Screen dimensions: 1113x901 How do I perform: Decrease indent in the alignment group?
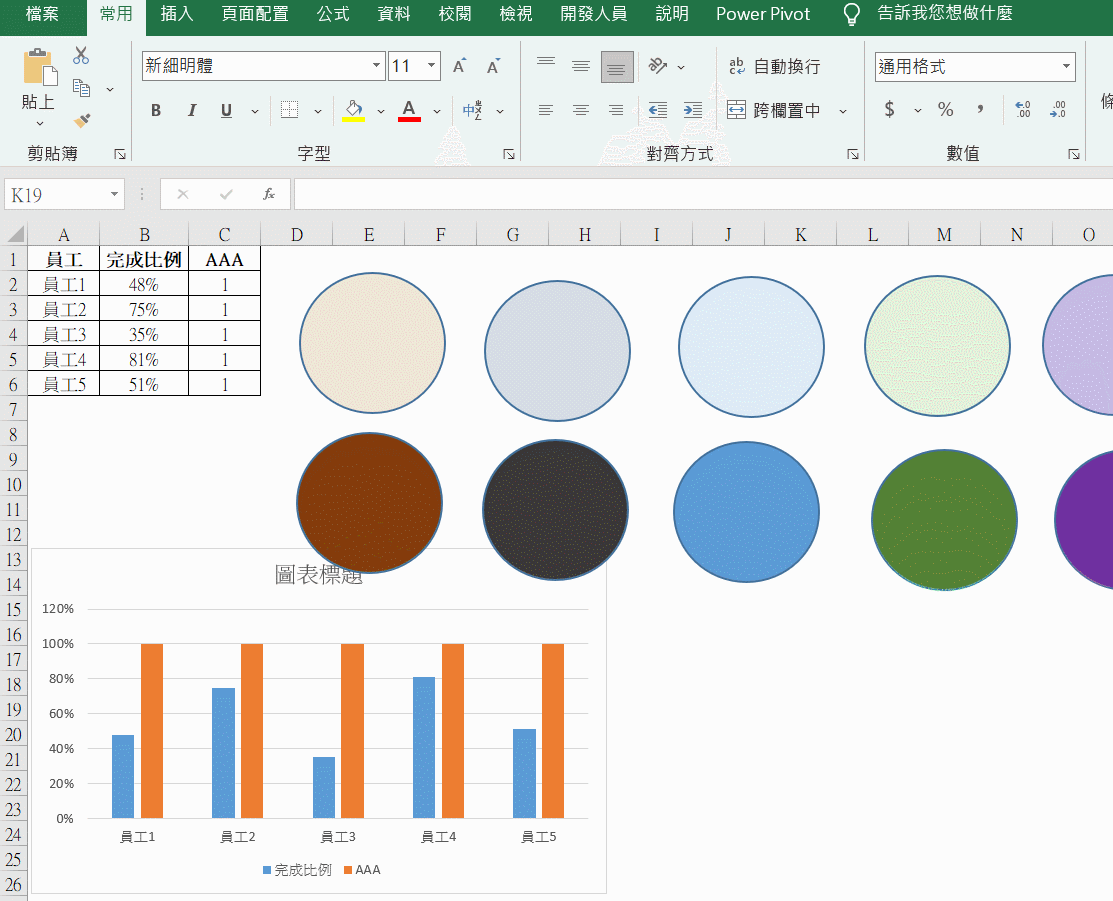(658, 110)
